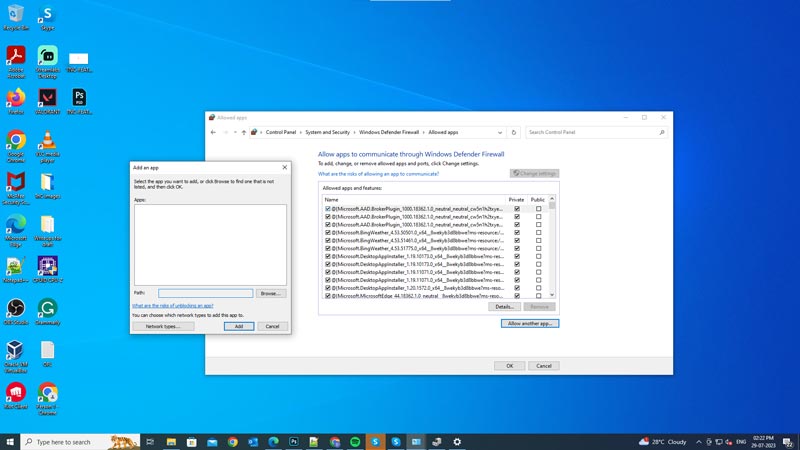Open the Adobe Acrobat desktop shortcut
This screenshot has width=800, height=450.
(16, 62)
